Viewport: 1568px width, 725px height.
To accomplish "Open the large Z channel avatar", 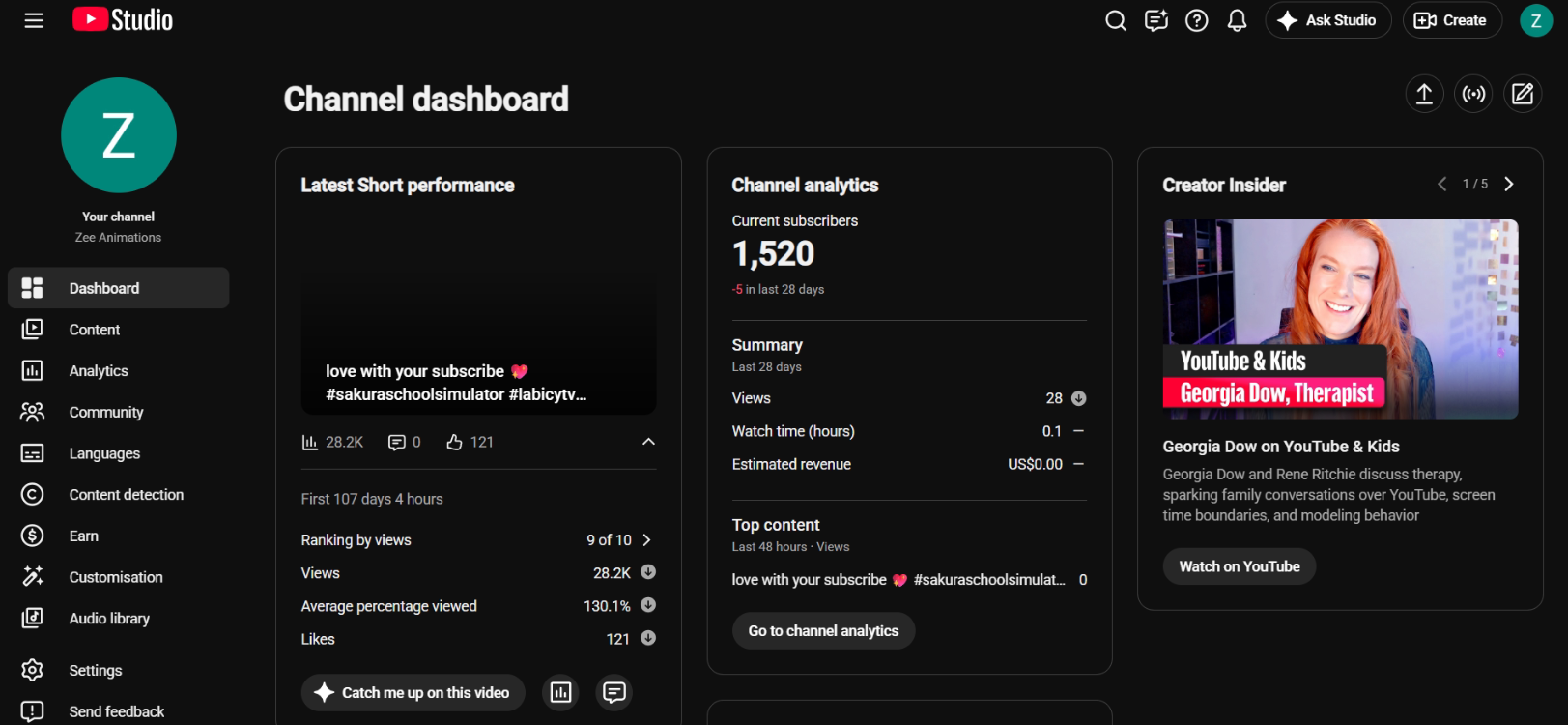I will coord(119,135).
